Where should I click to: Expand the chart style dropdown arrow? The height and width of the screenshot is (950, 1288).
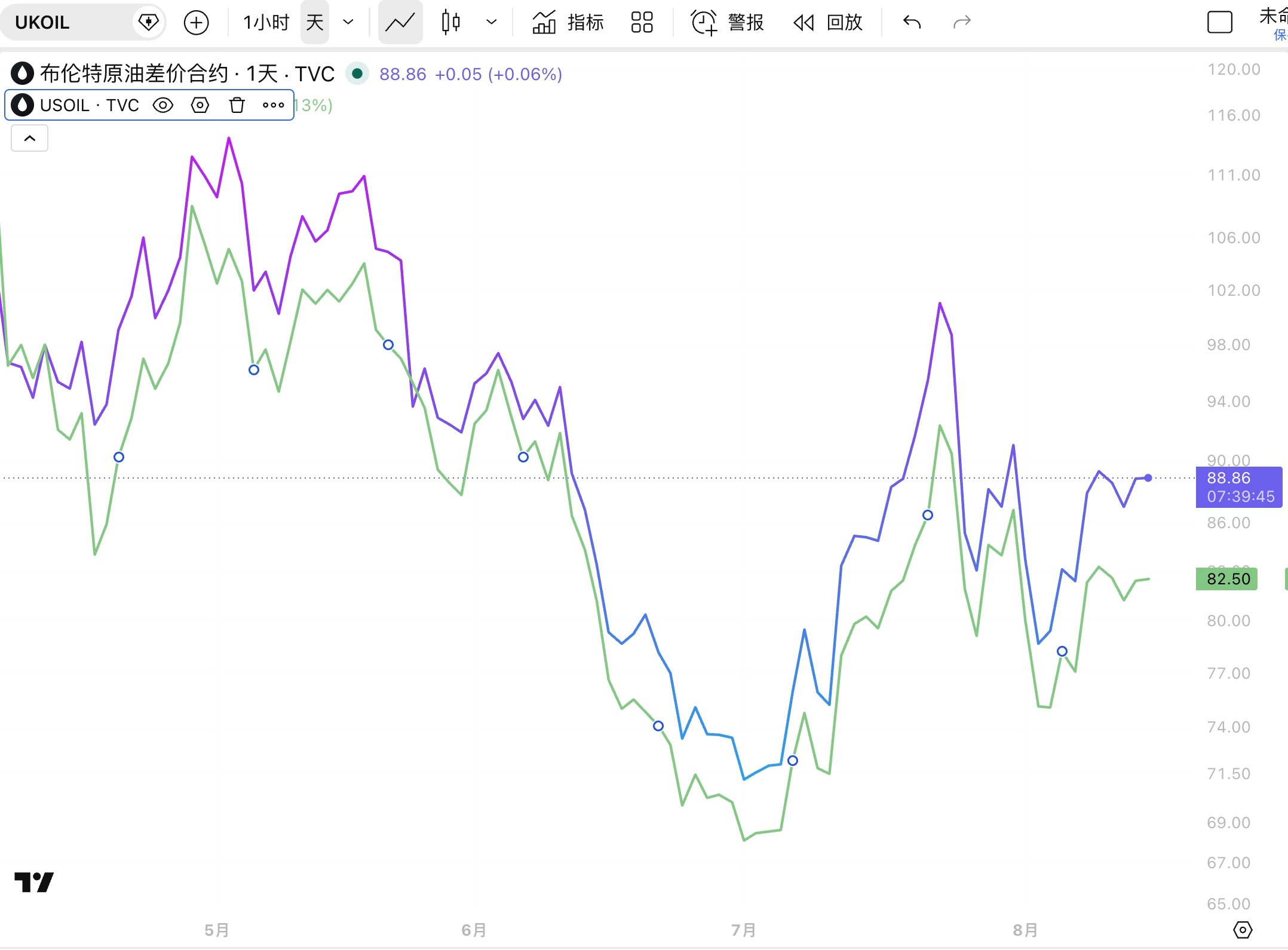pos(491,23)
